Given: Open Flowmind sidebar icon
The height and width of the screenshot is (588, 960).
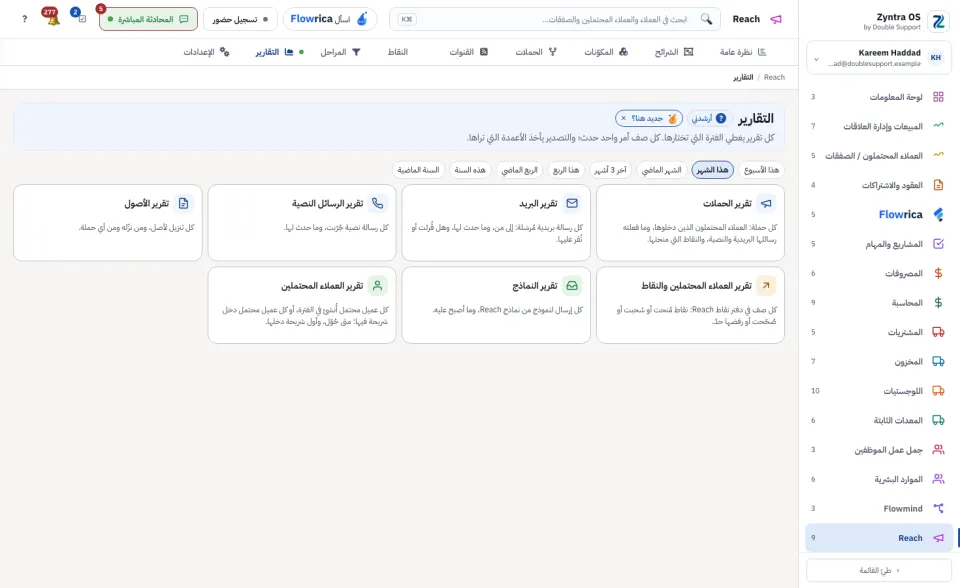Looking at the screenshot, I should pyautogui.click(x=938, y=508).
